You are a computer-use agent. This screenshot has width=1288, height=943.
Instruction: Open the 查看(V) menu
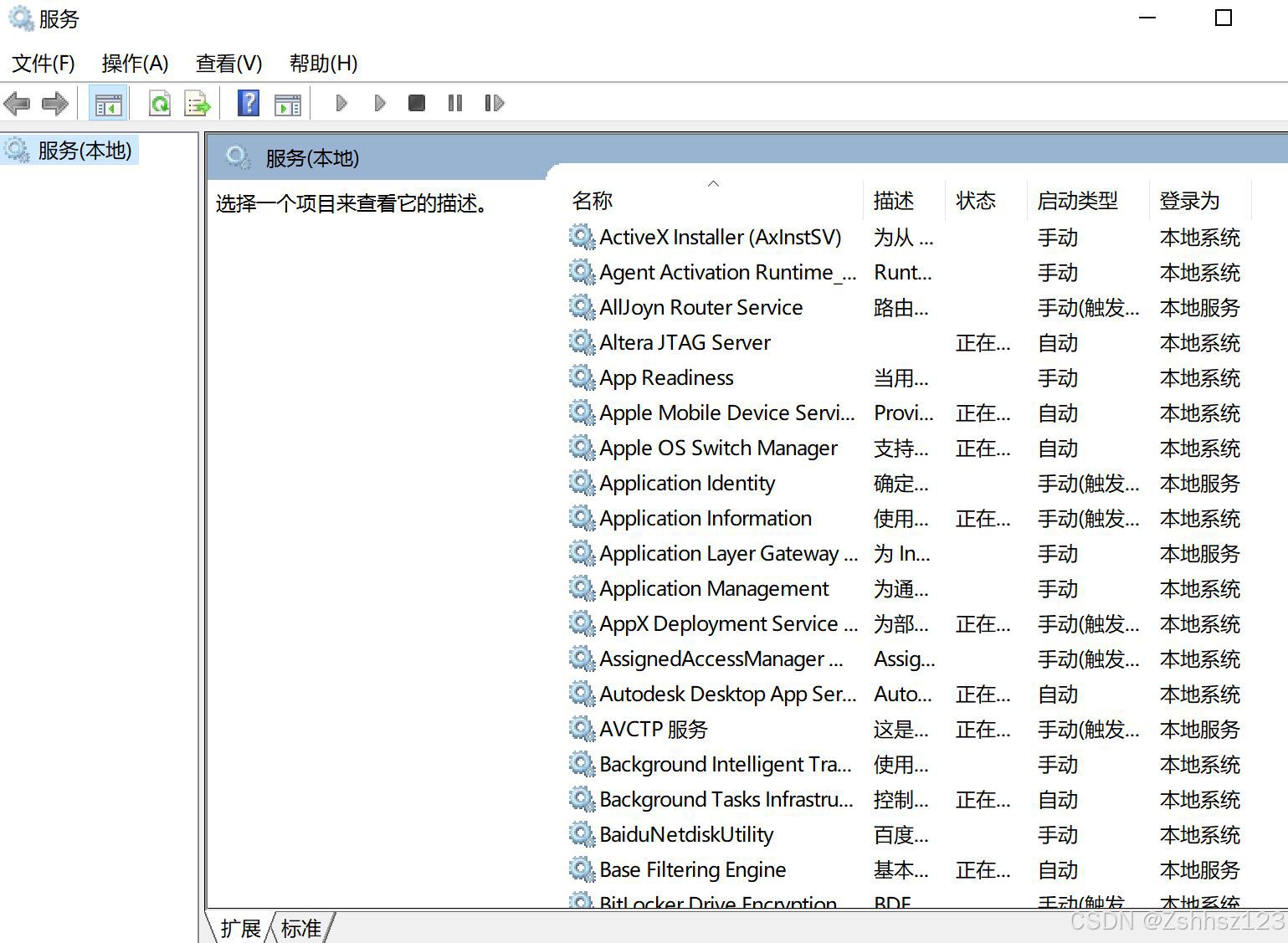click(x=228, y=64)
